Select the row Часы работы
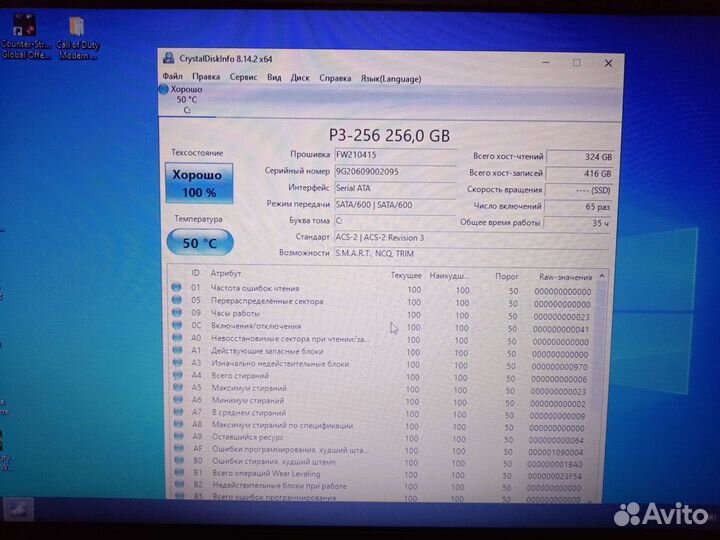Screen dimensions: 720x540 click(382, 315)
